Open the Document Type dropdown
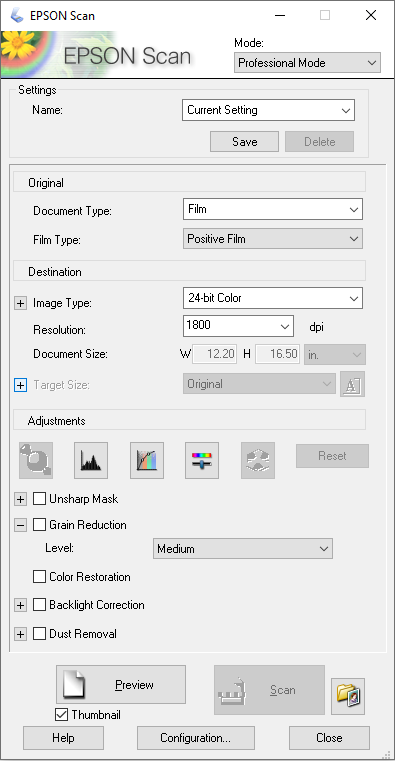The height and width of the screenshot is (761, 395). [x=273, y=209]
